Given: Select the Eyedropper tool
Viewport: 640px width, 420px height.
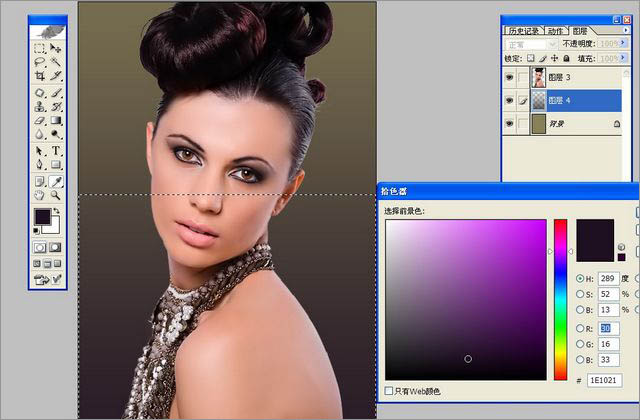Looking at the screenshot, I should coord(56,181).
